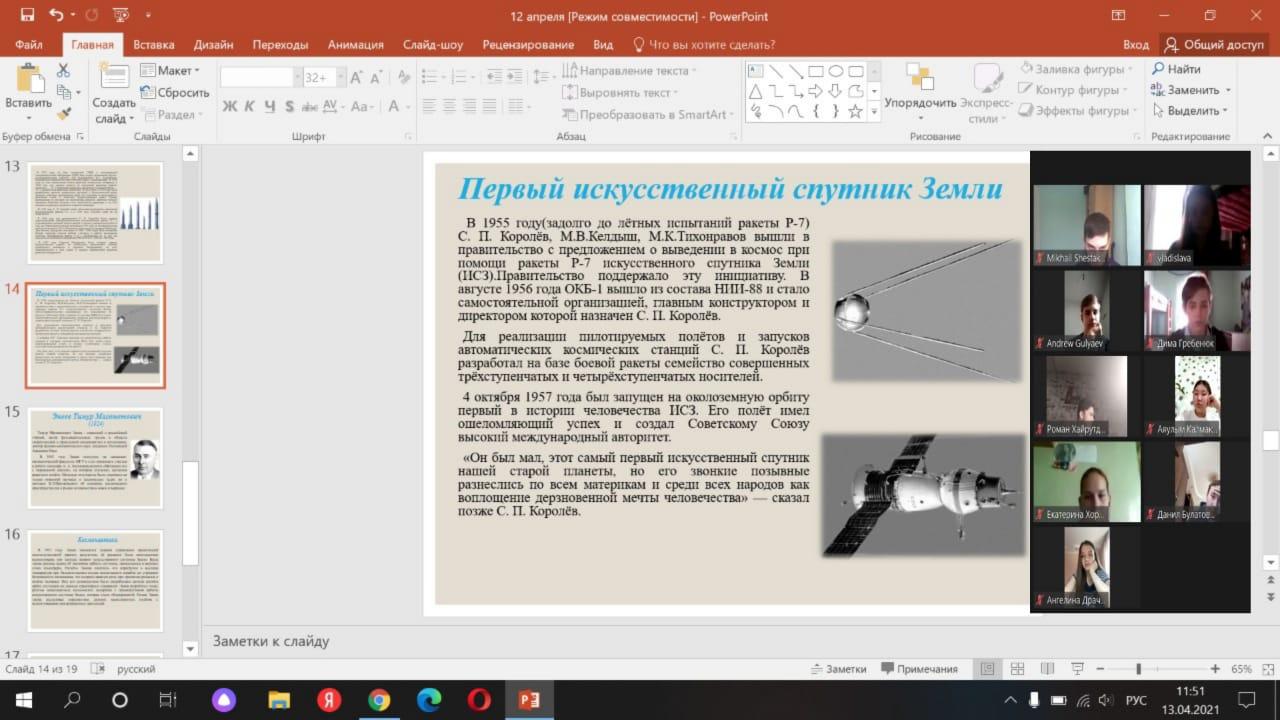The height and width of the screenshot is (720, 1280).
Task: Click the Save icon in quick access toolbar
Action: 27,15
